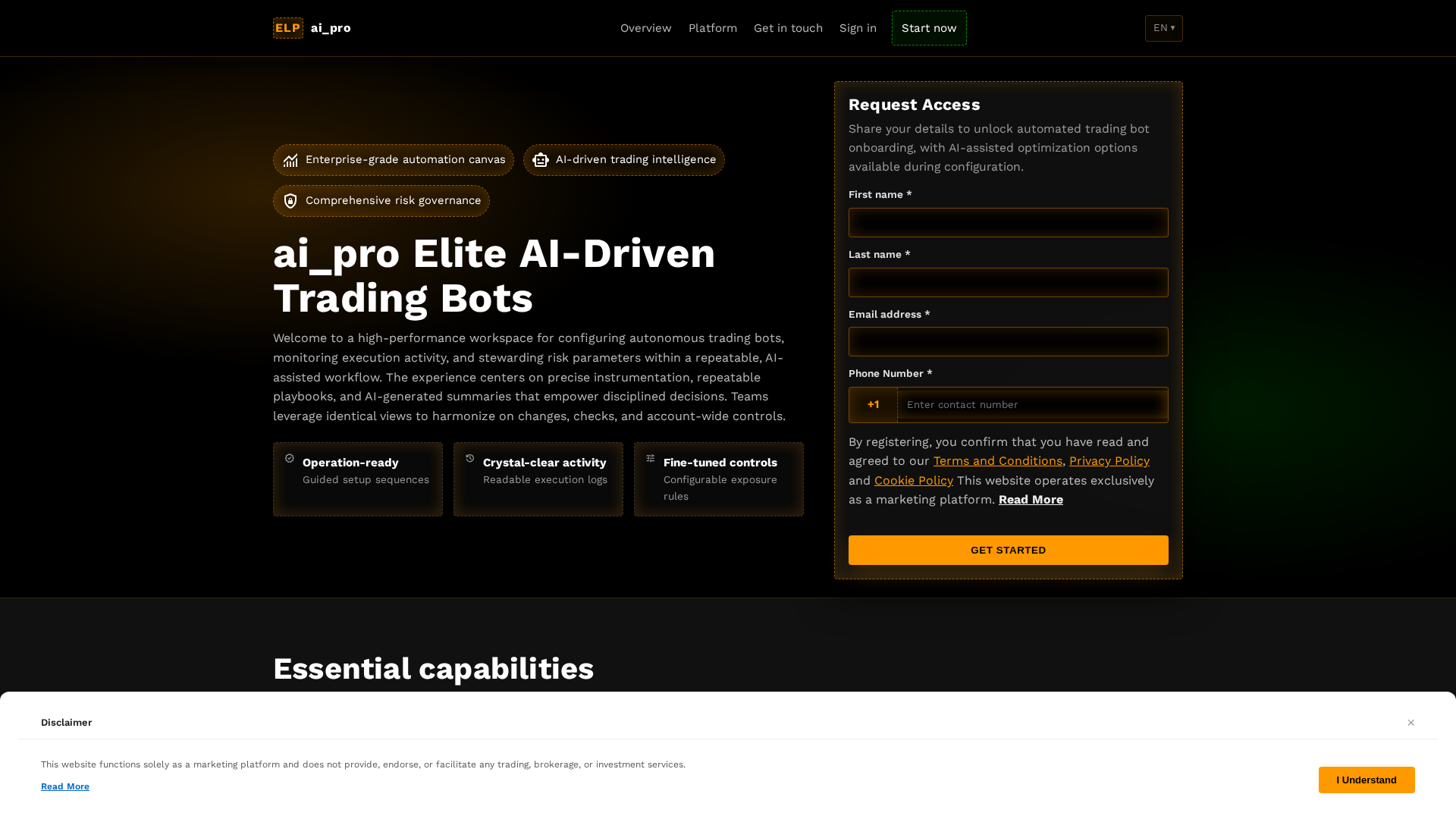Open the EN language dropdown

click(1164, 28)
